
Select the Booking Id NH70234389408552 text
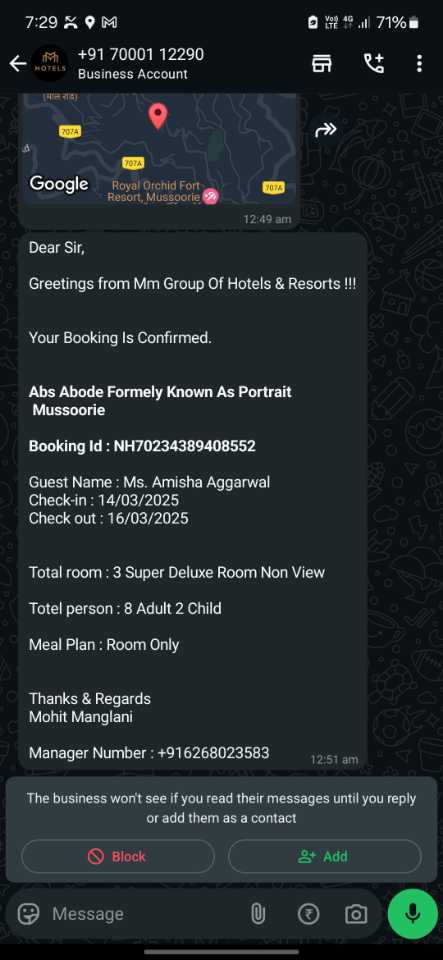tap(142, 446)
